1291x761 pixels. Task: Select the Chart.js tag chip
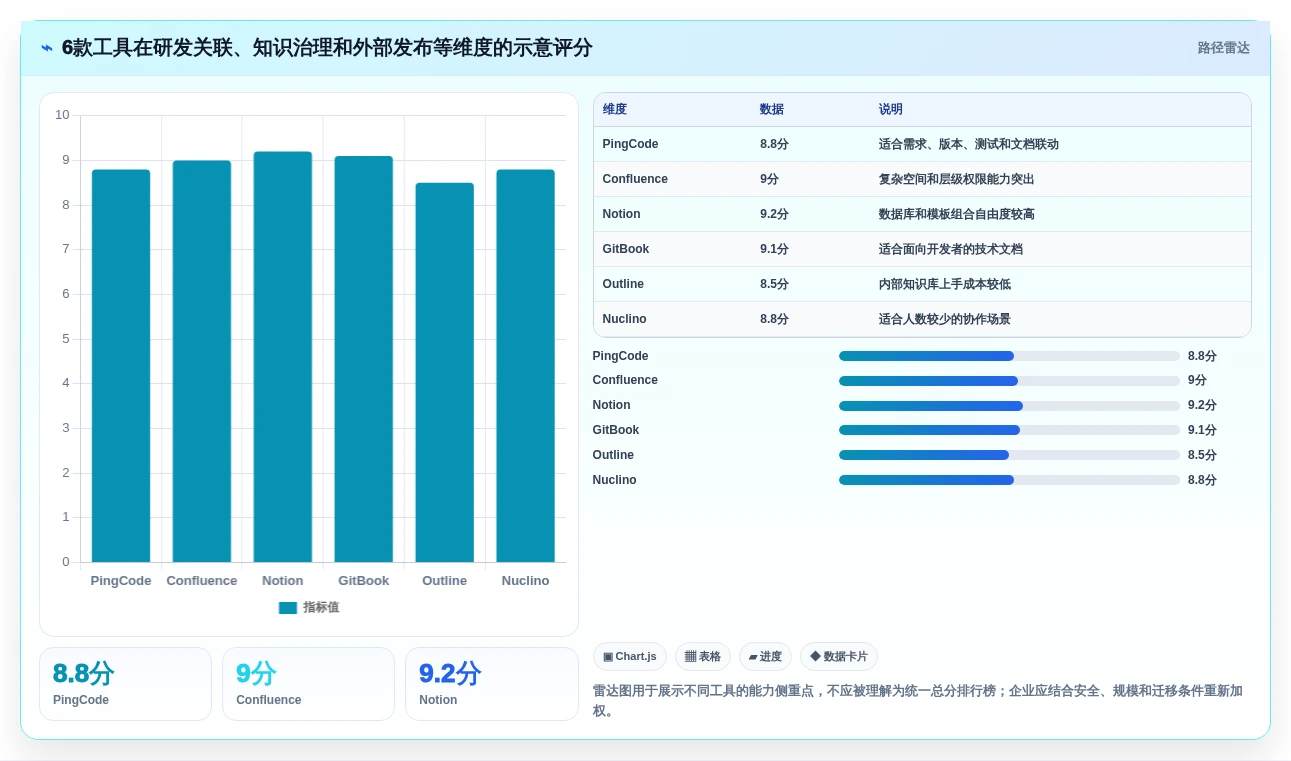[x=630, y=657]
